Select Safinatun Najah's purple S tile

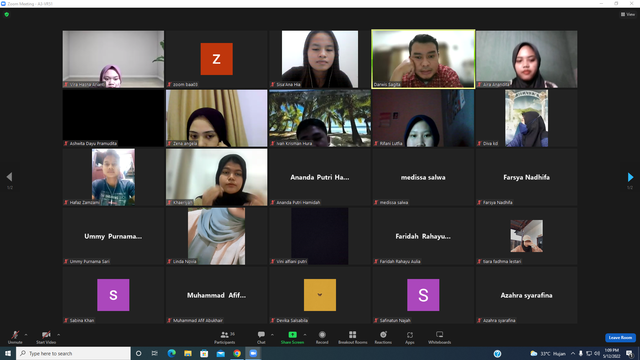click(423, 295)
